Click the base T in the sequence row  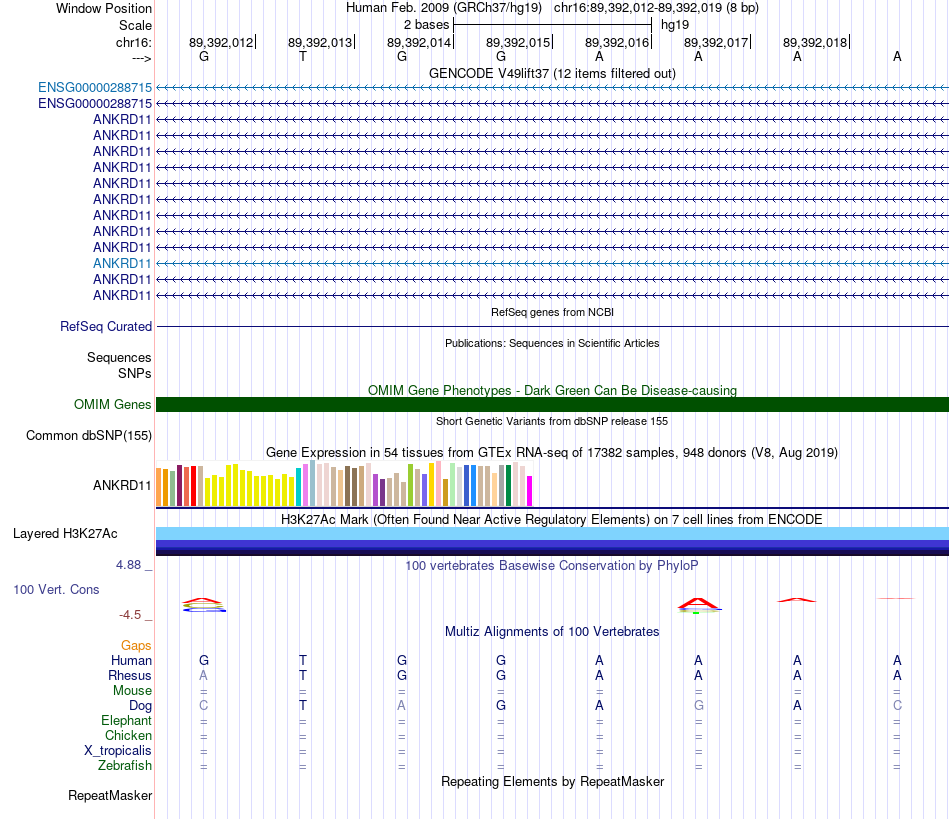[x=303, y=56]
